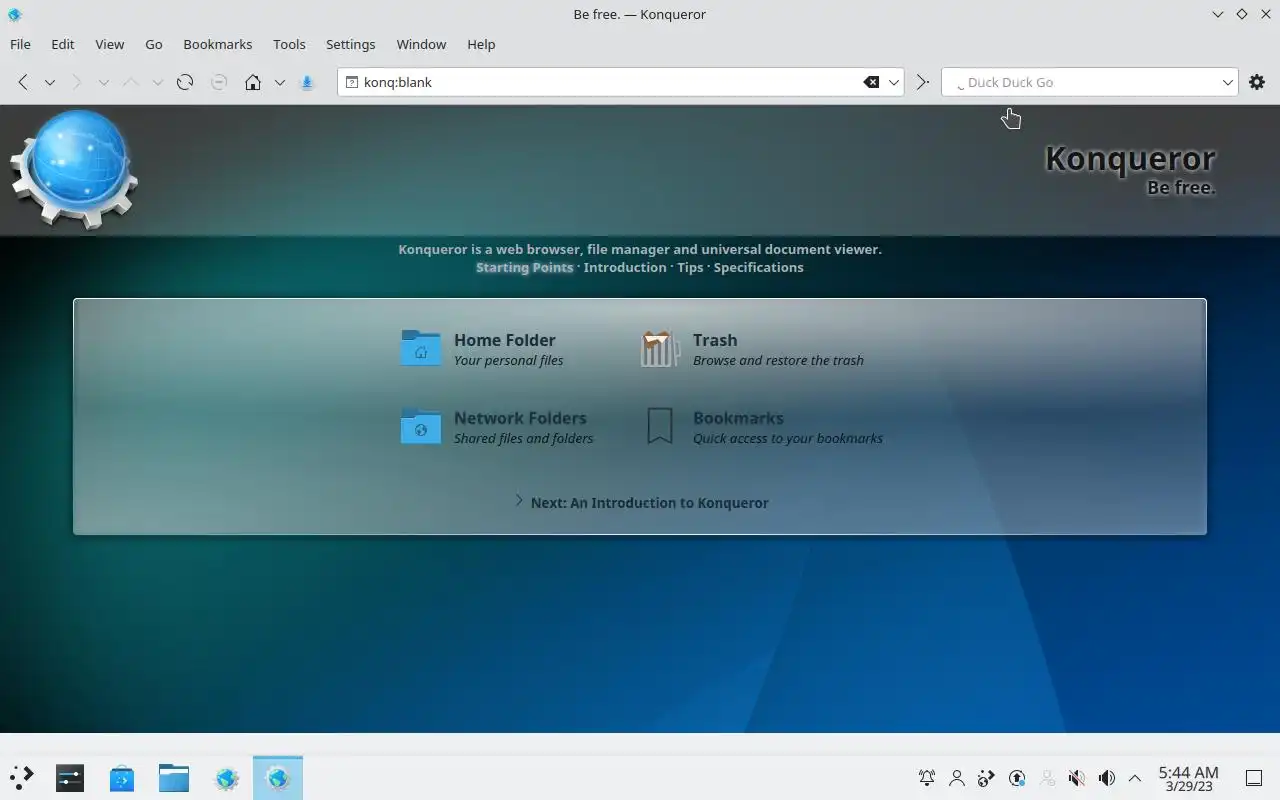Click the muted speaker tray icon
The image size is (1280, 800).
[1077, 777]
